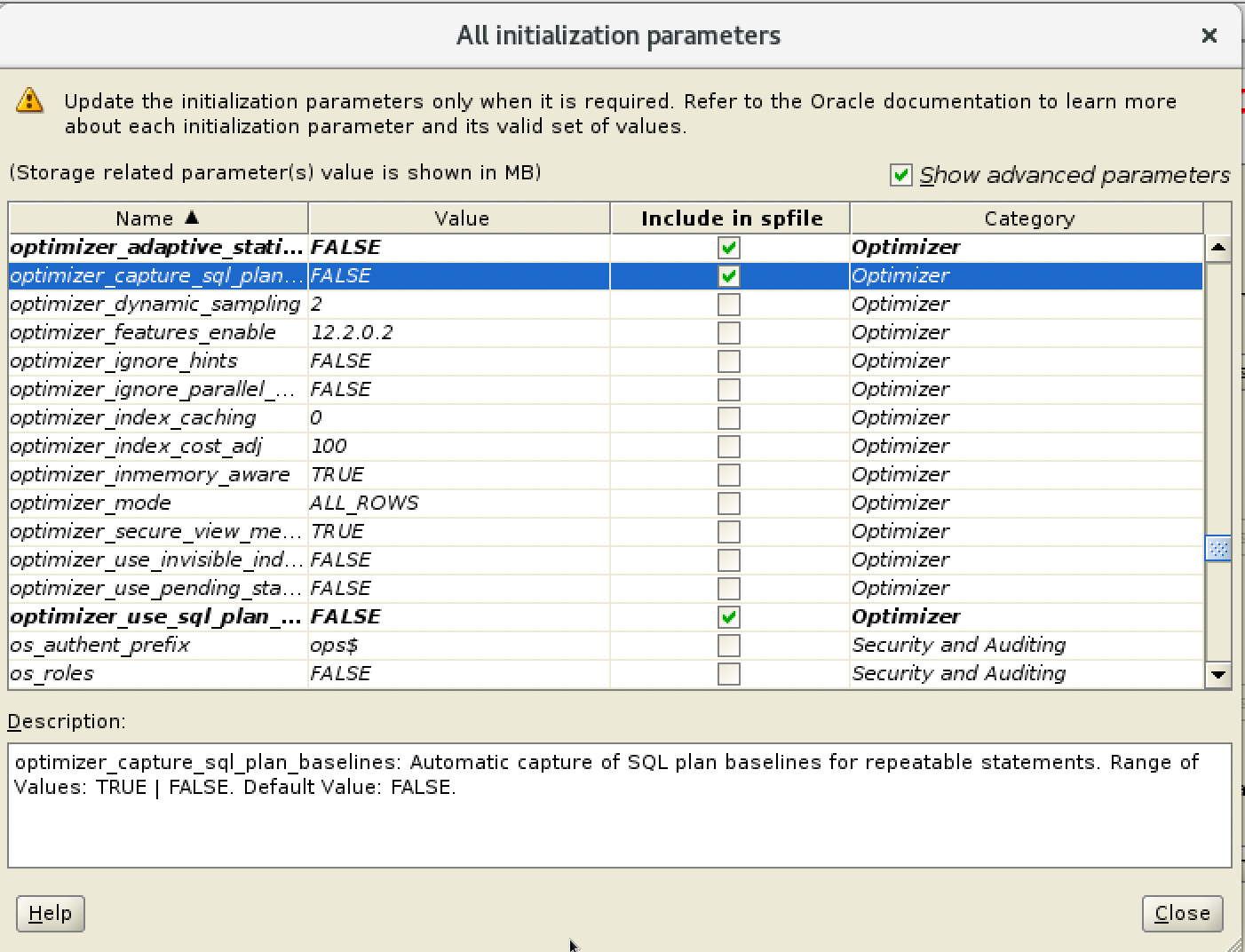This screenshot has width=1245, height=952.
Task: Check spfile box for optimizer_use_invisible_ind row
Action: point(729,560)
